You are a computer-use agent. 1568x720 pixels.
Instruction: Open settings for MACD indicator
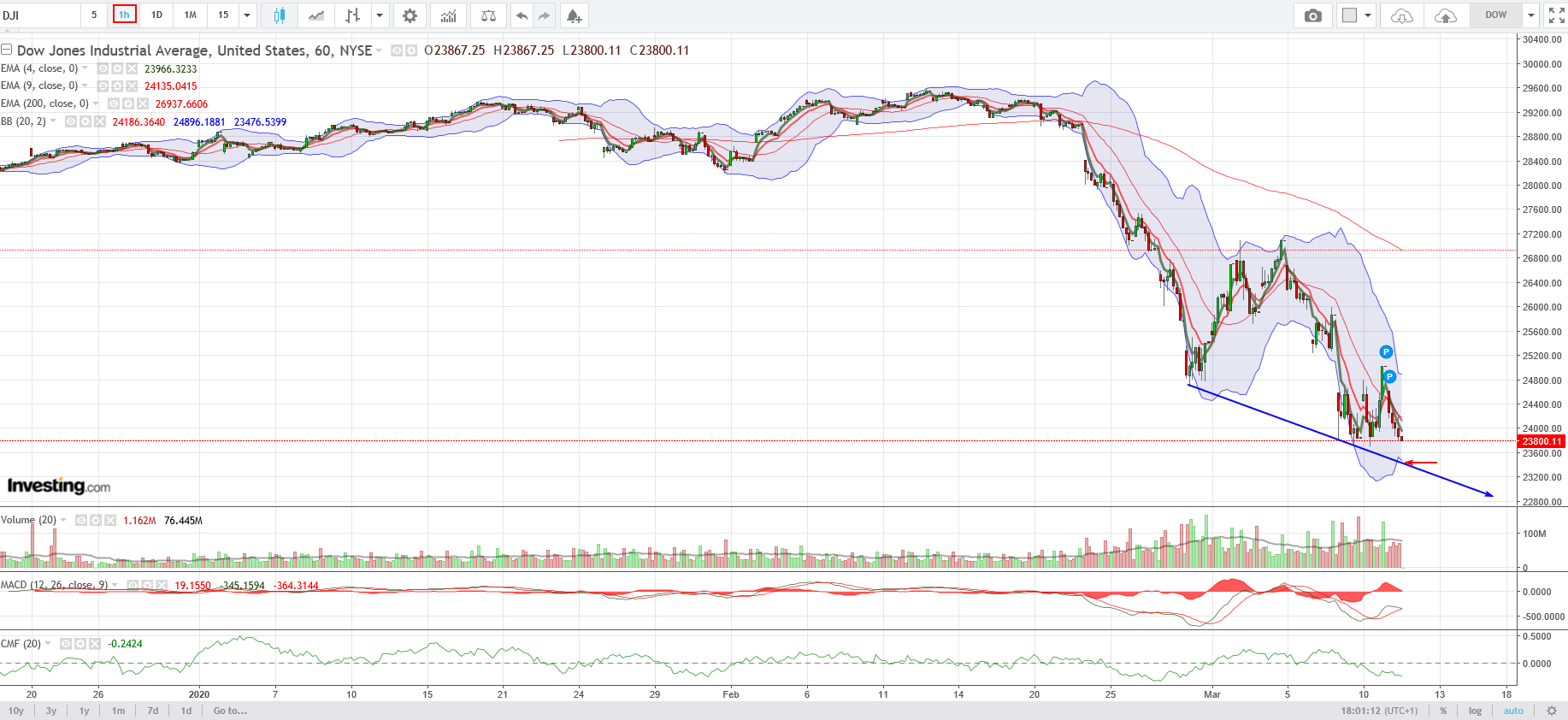(x=147, y=585)
